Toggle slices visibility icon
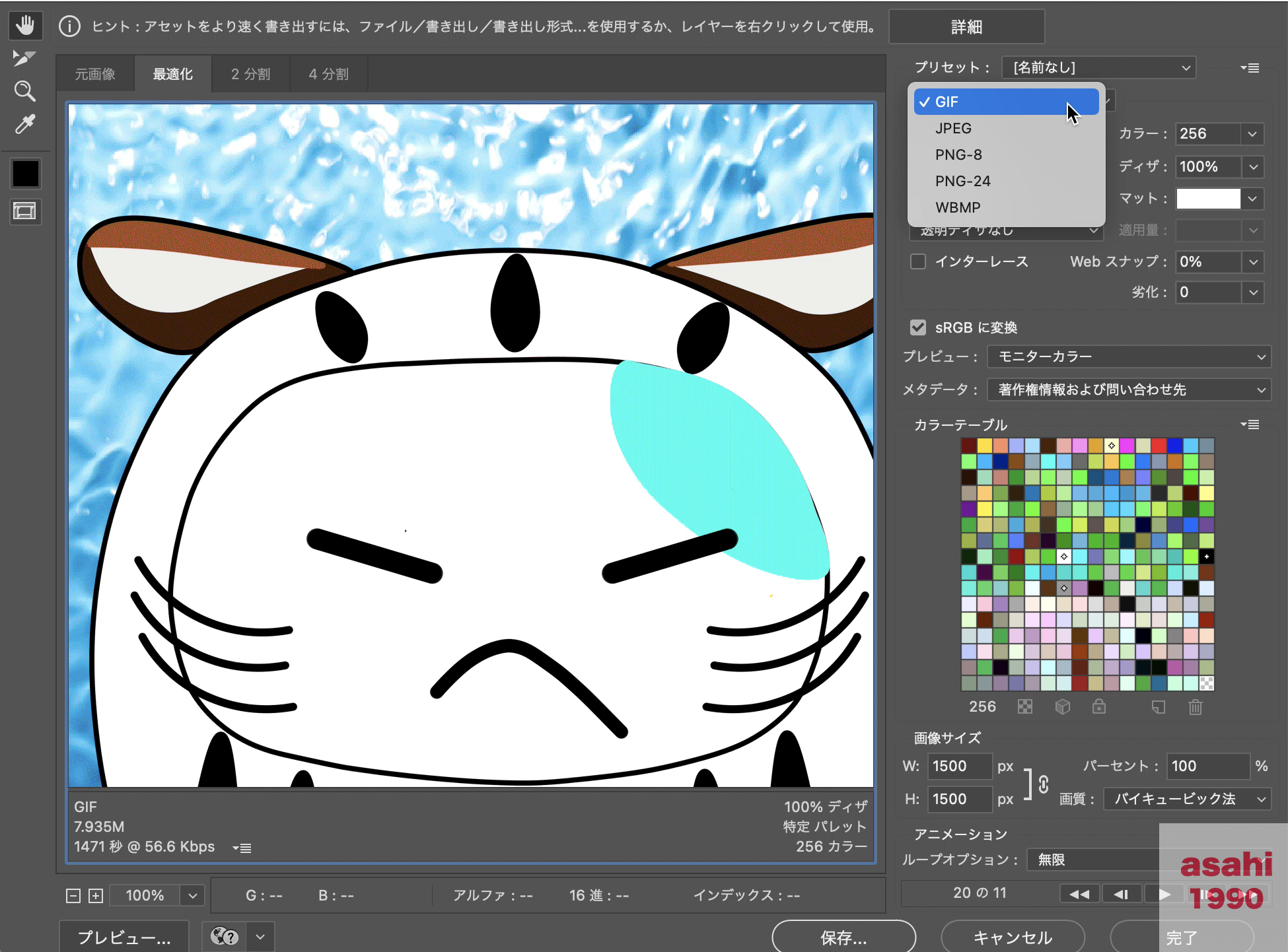The height and width of the screenshot is (952, 1288). (x=25, y=211)
